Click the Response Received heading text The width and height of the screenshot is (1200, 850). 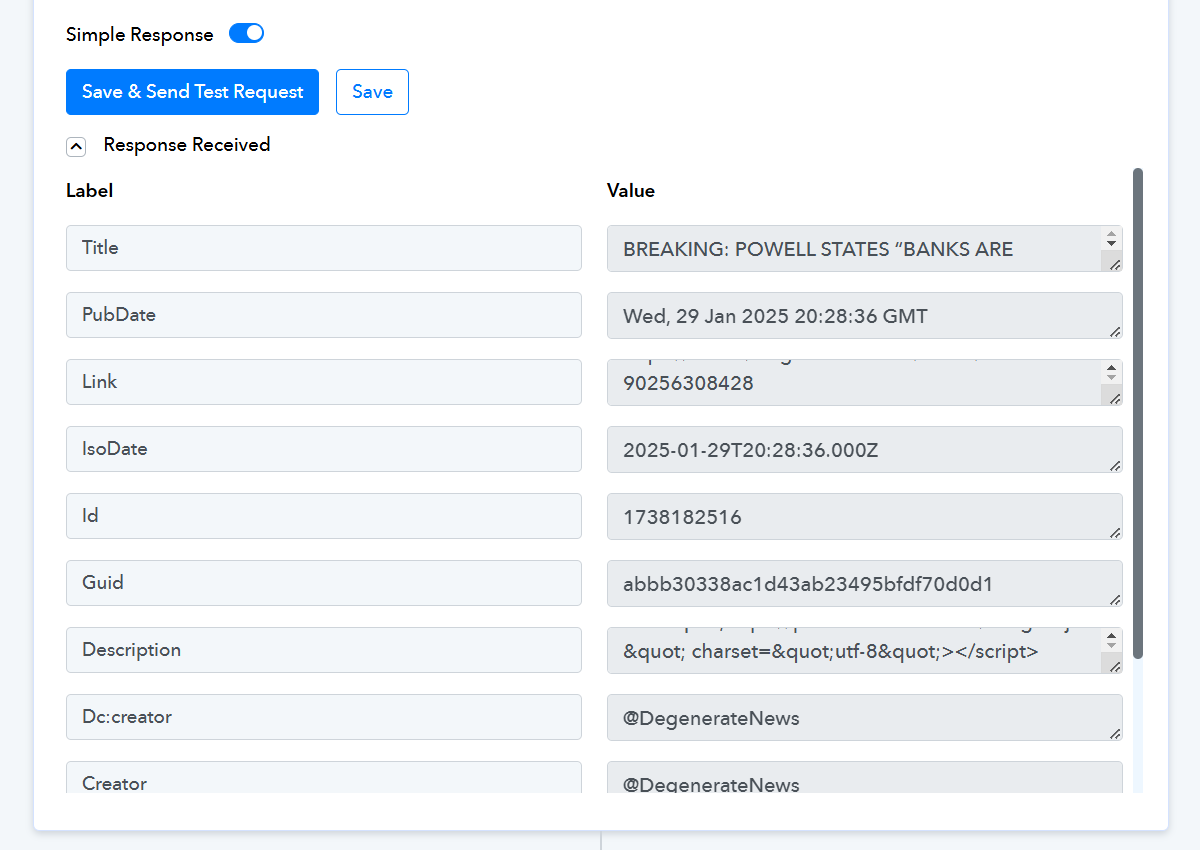click(x=187, y=145)
